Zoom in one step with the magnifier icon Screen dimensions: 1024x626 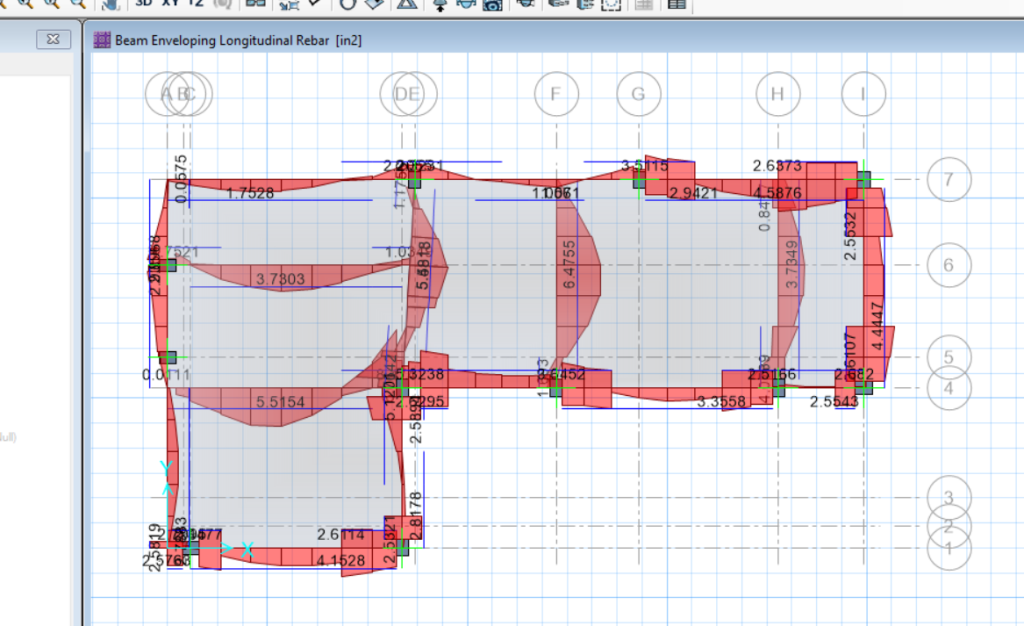click(x=25, y=4)
